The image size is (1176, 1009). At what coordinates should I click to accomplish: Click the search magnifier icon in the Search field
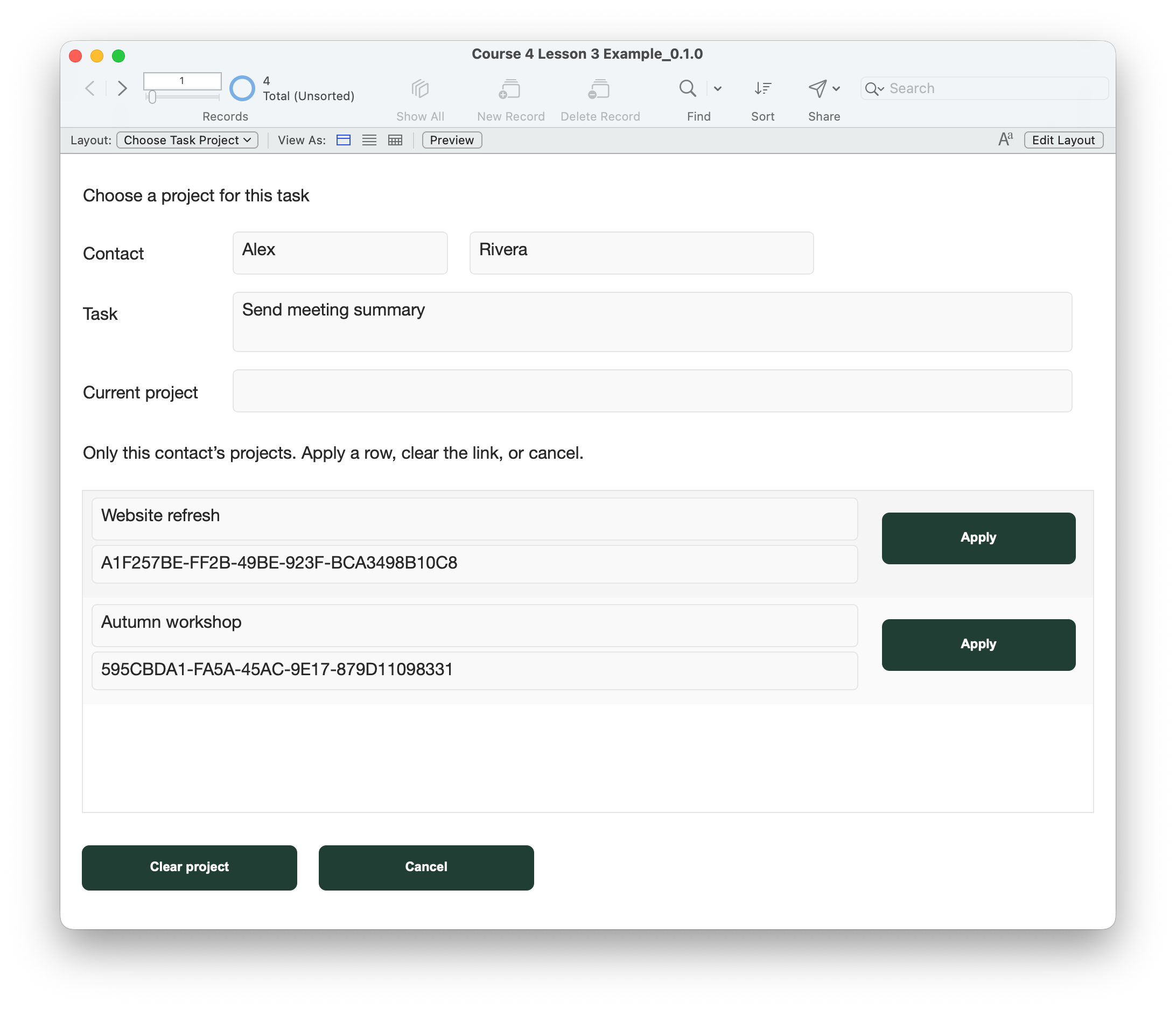[874, 88]
